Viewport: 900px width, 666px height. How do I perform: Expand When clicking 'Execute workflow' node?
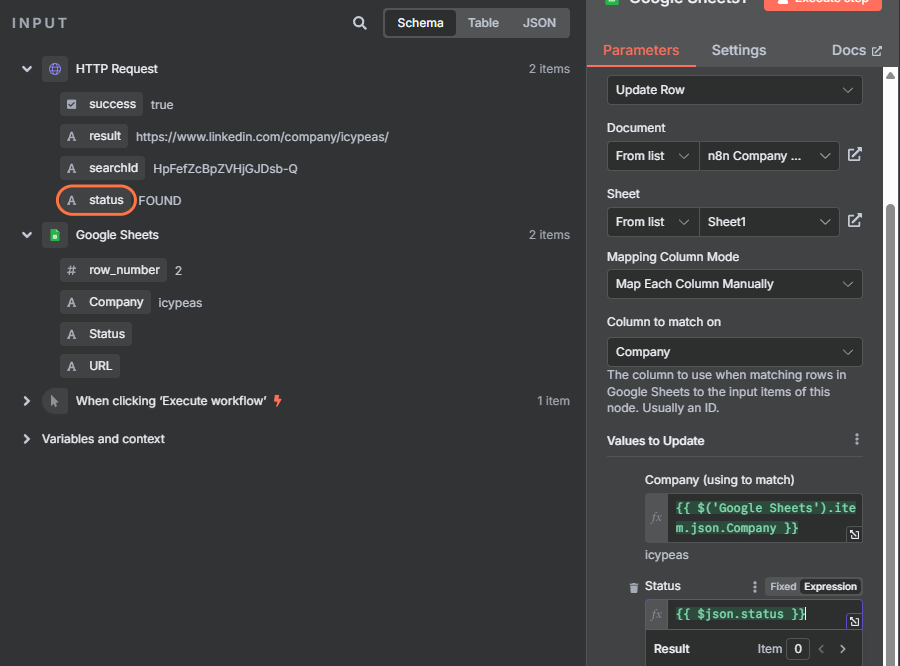pos(26,401)
